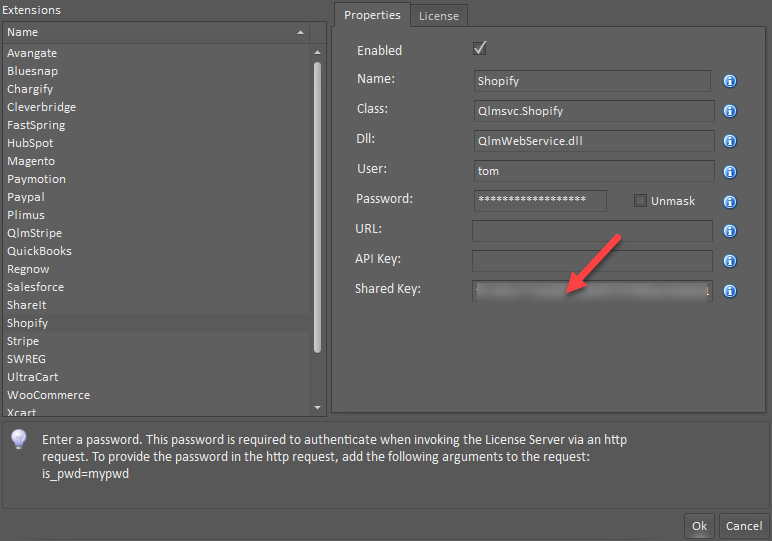
Task: Select Magento in the extensions list
Action: tap(156, 161)
